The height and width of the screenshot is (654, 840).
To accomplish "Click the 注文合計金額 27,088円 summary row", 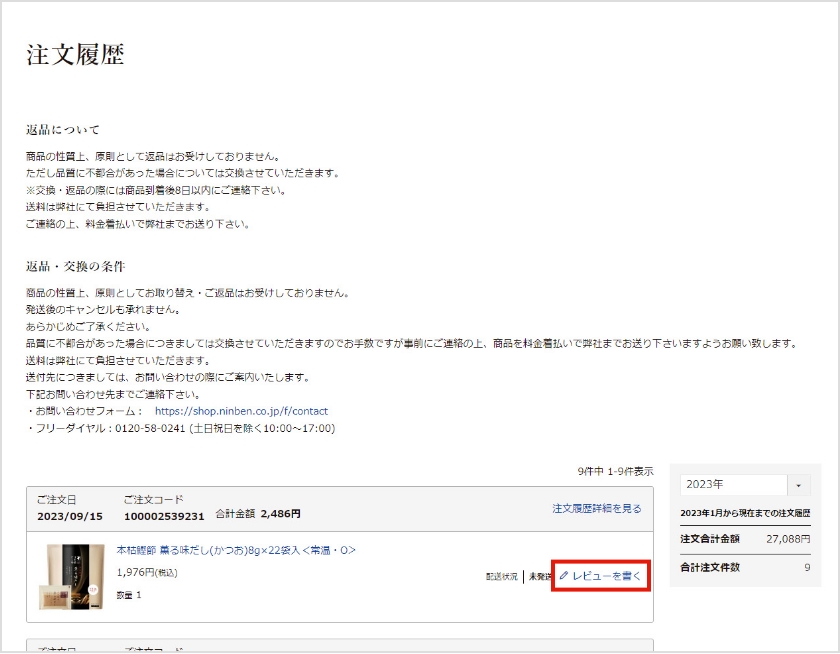I will 745,538.
